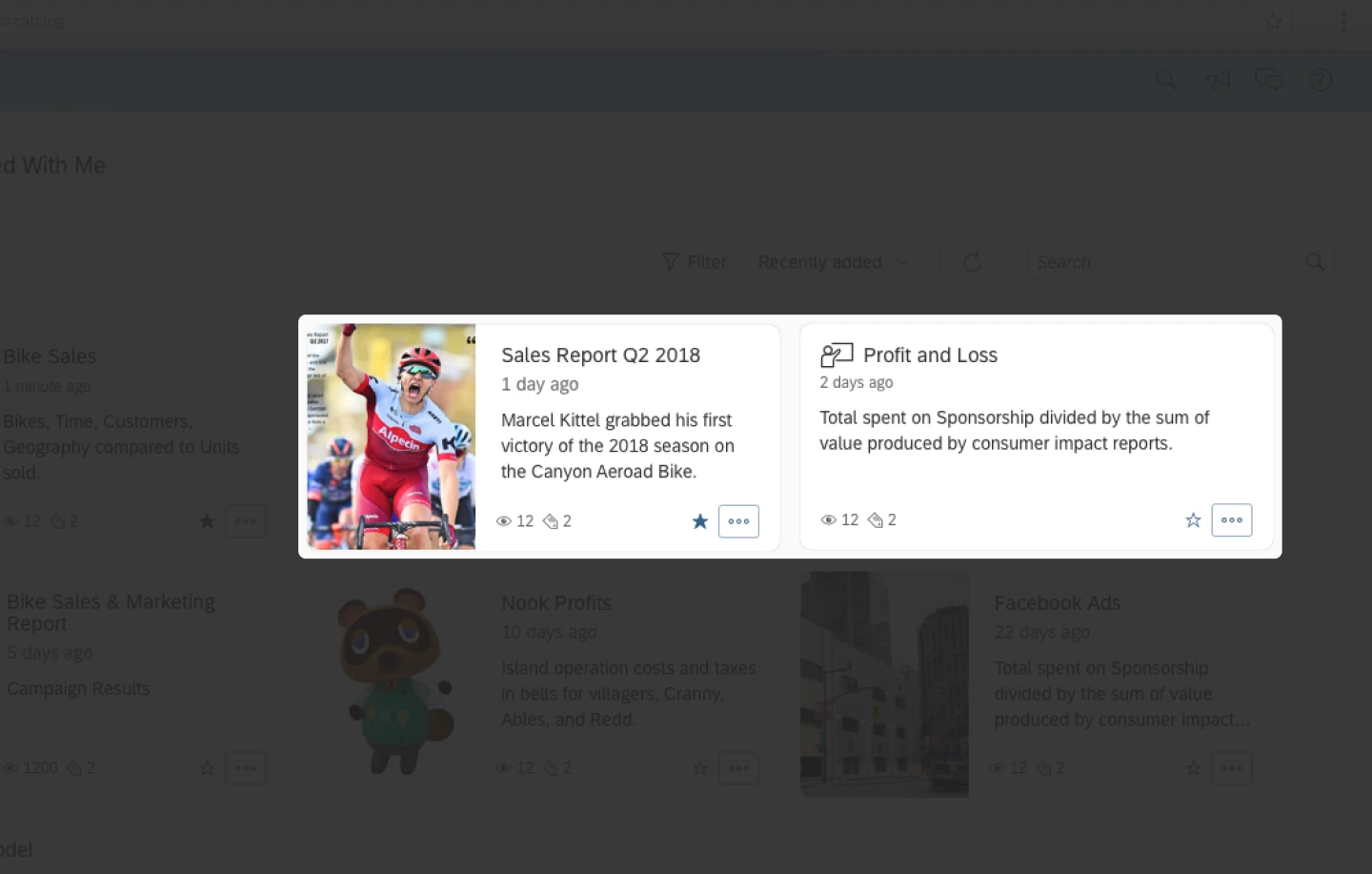Open more options for Sales Report Q2 2018
Viewport: 1372px width, 874px height.
click(x=738, y=521)
